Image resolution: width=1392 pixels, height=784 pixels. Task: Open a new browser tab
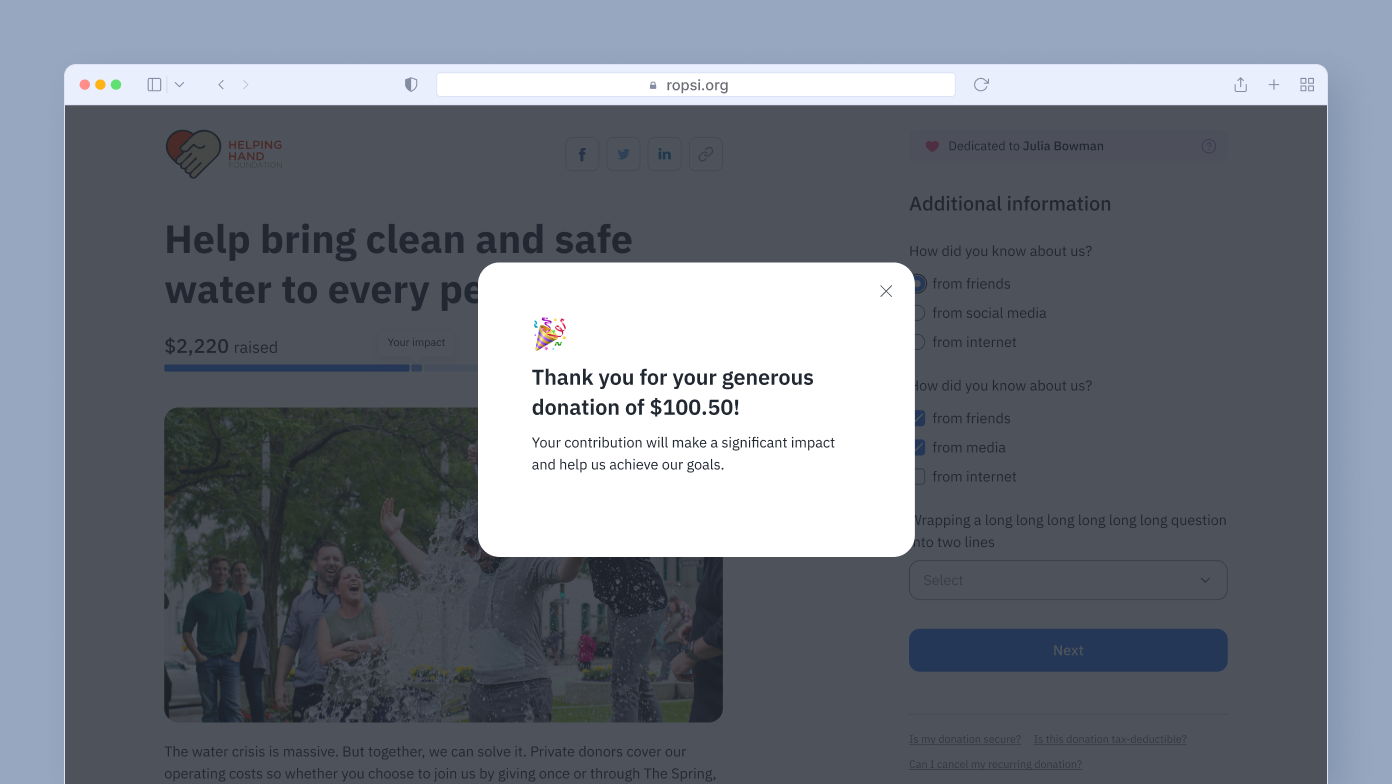(1274, 85)
